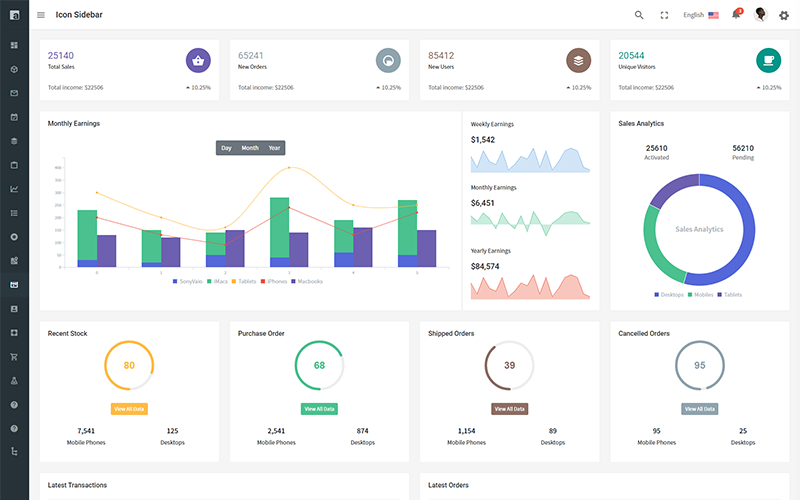
Task: Open the mail envelope sidebar icon
Action: [14, 93]
